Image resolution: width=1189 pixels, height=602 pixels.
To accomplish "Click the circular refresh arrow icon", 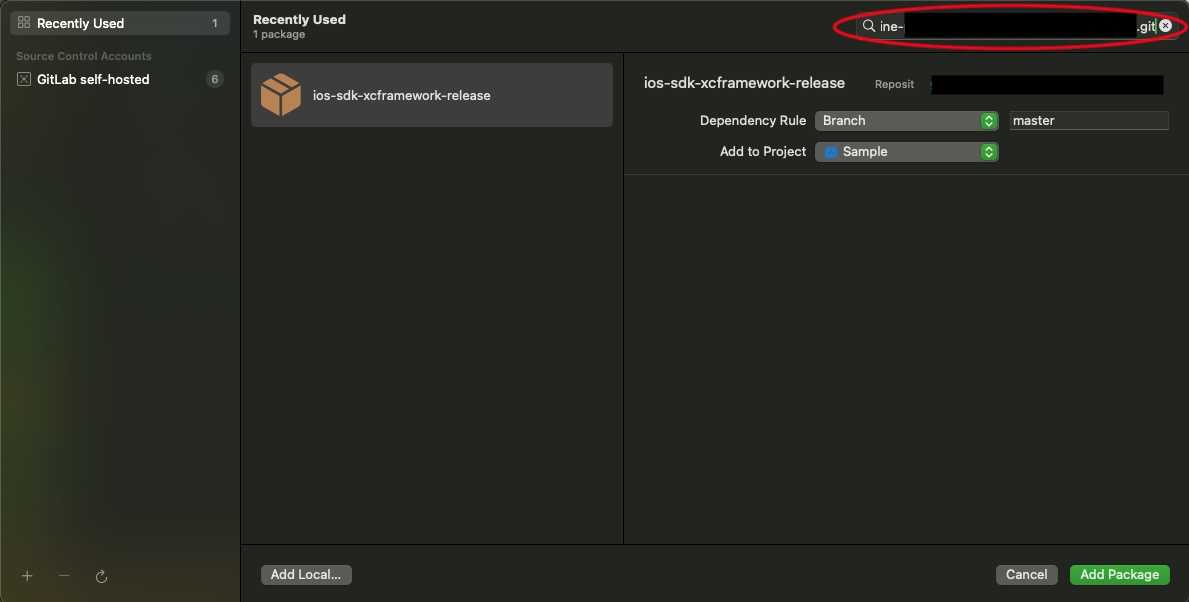I will (x=101, y=576).
